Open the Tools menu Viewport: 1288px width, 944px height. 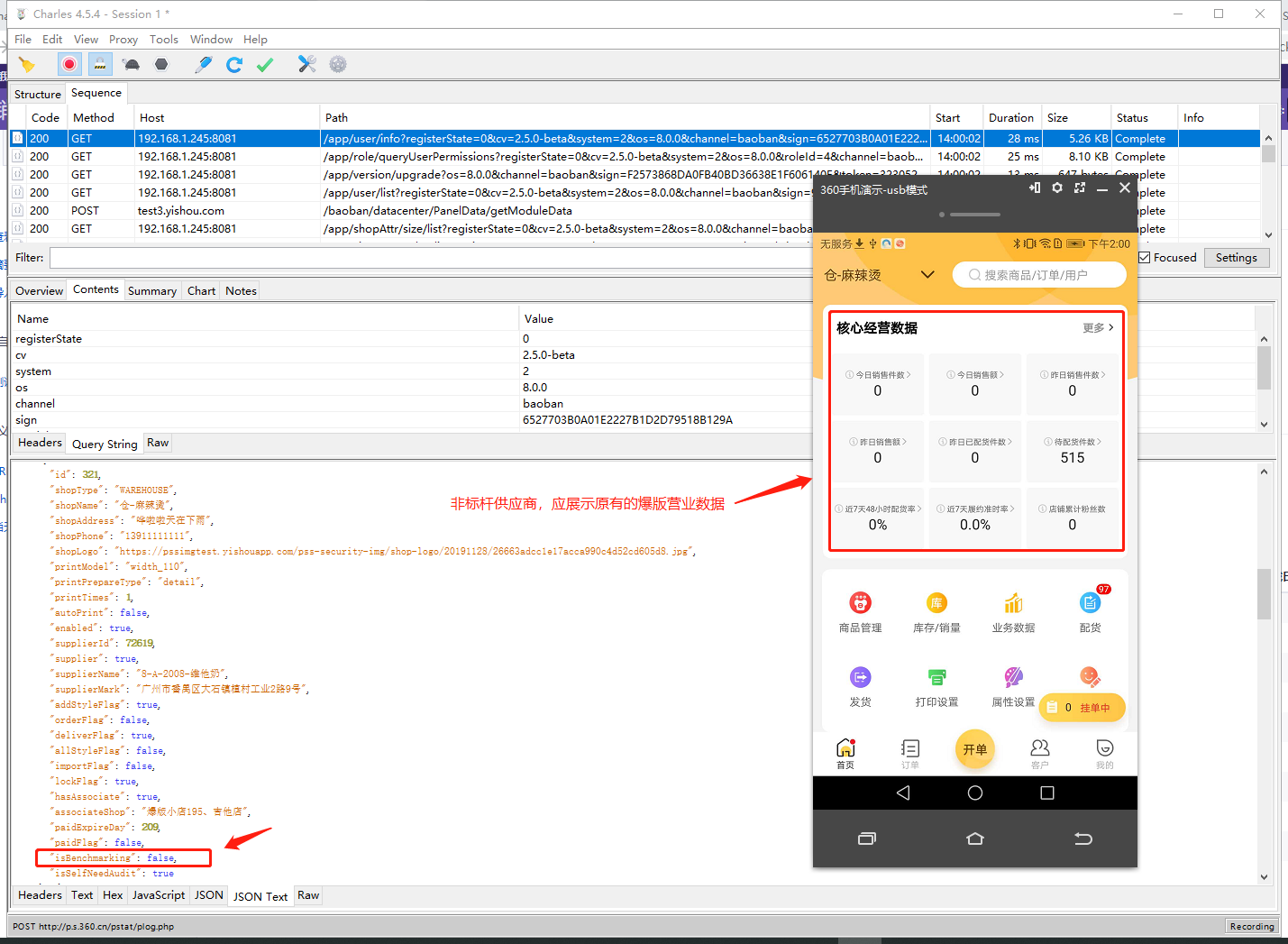coord(164,39)
